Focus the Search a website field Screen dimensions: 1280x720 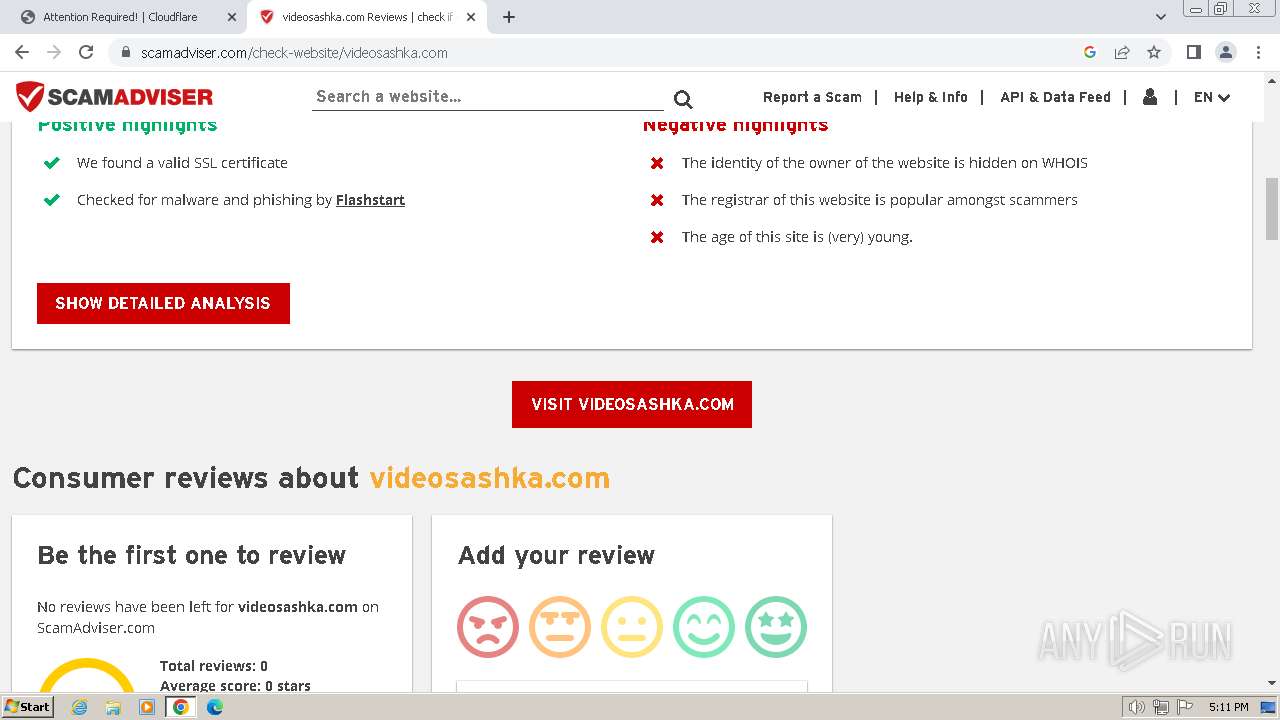(x=487, y=97)
